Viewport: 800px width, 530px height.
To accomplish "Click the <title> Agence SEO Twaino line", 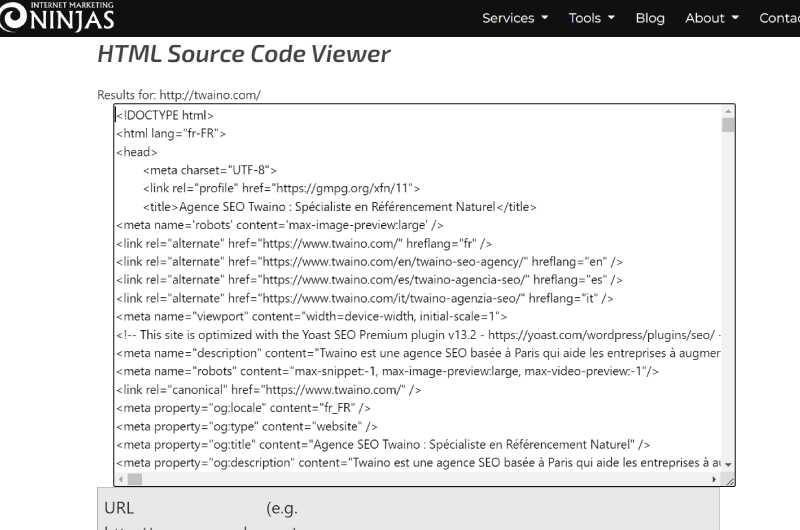I will (x=339, y=207).
